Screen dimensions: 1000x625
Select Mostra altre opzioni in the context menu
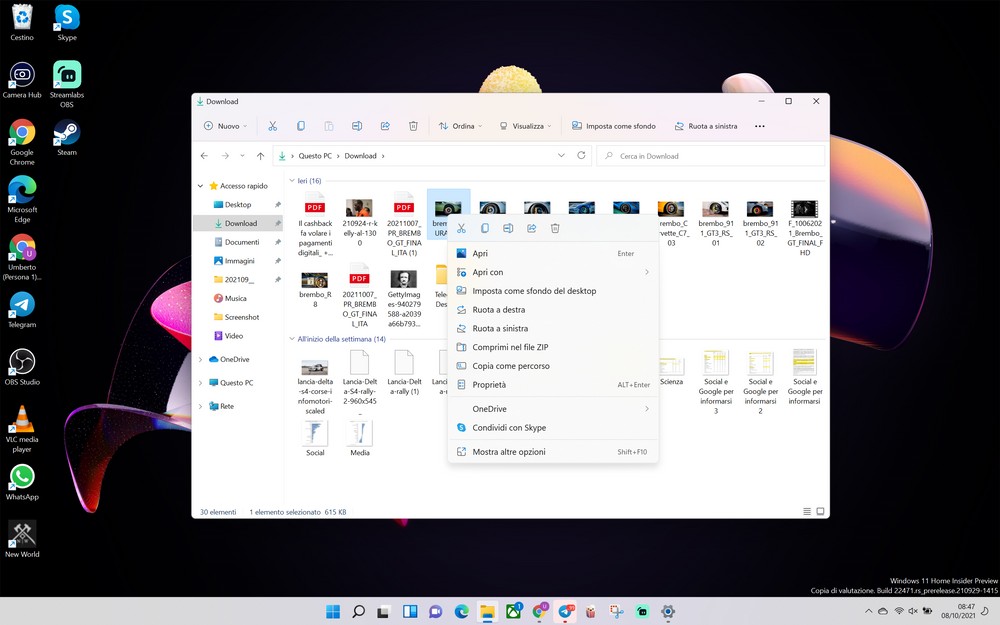click(x=509, y=452)
